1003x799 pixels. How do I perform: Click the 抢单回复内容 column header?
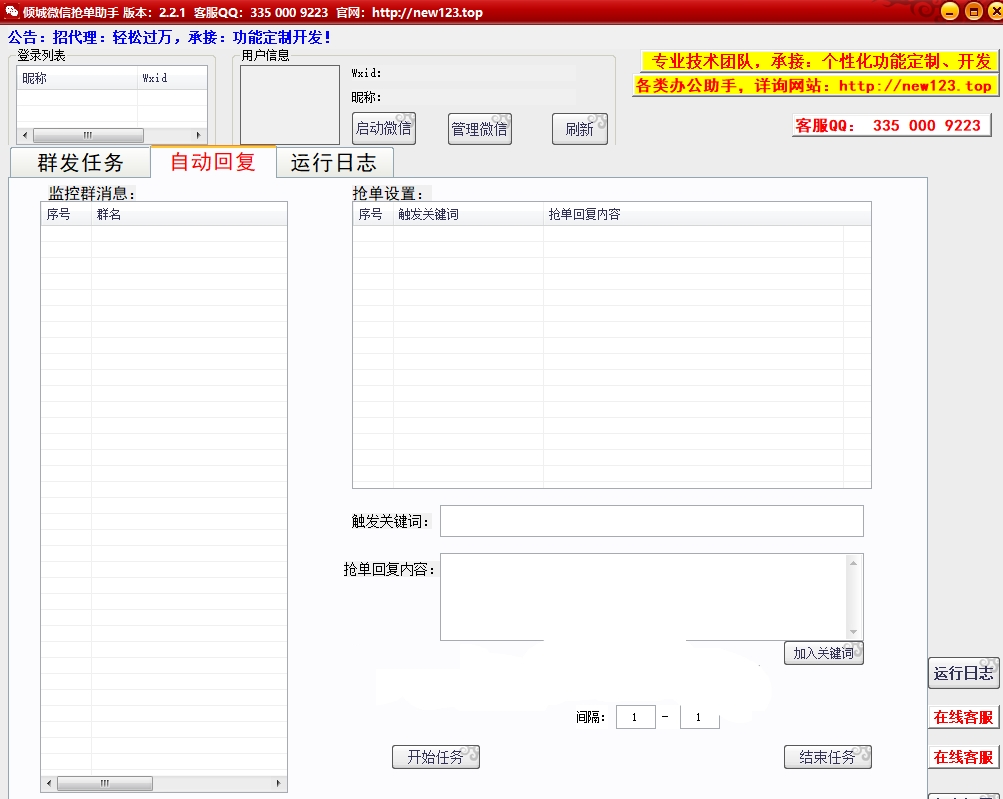coord(693,214)
